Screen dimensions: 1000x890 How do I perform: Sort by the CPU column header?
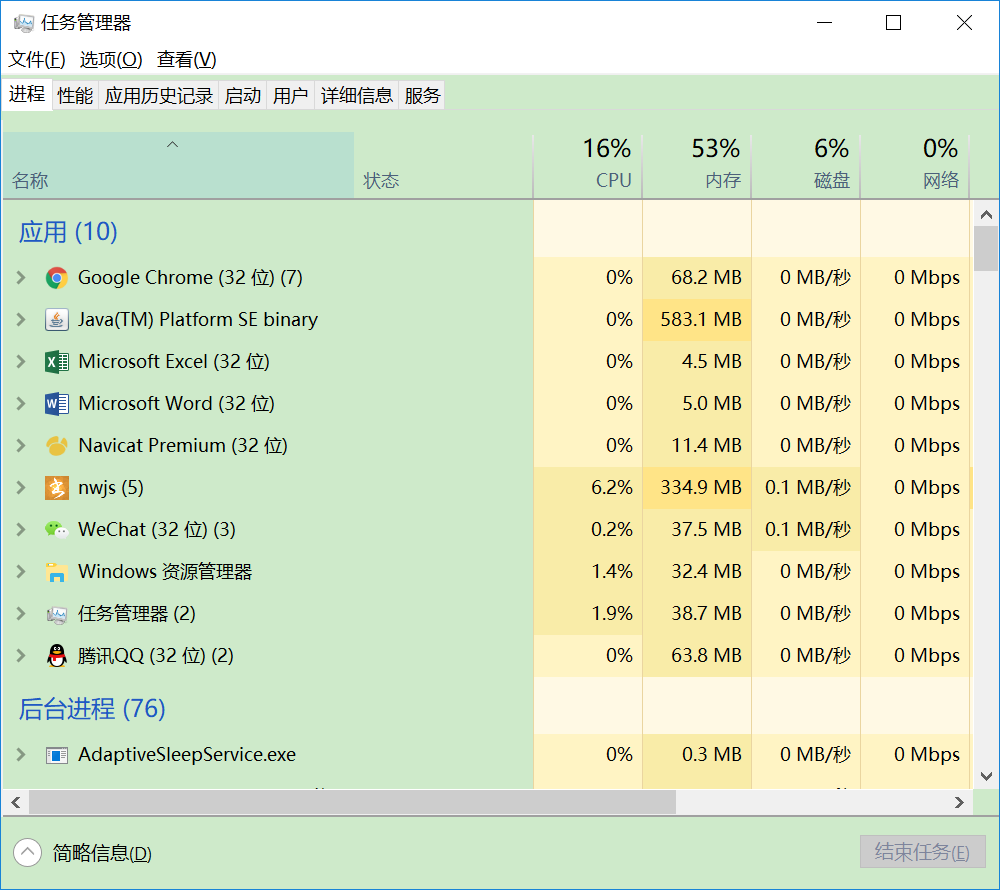click(x=587, y=166)
